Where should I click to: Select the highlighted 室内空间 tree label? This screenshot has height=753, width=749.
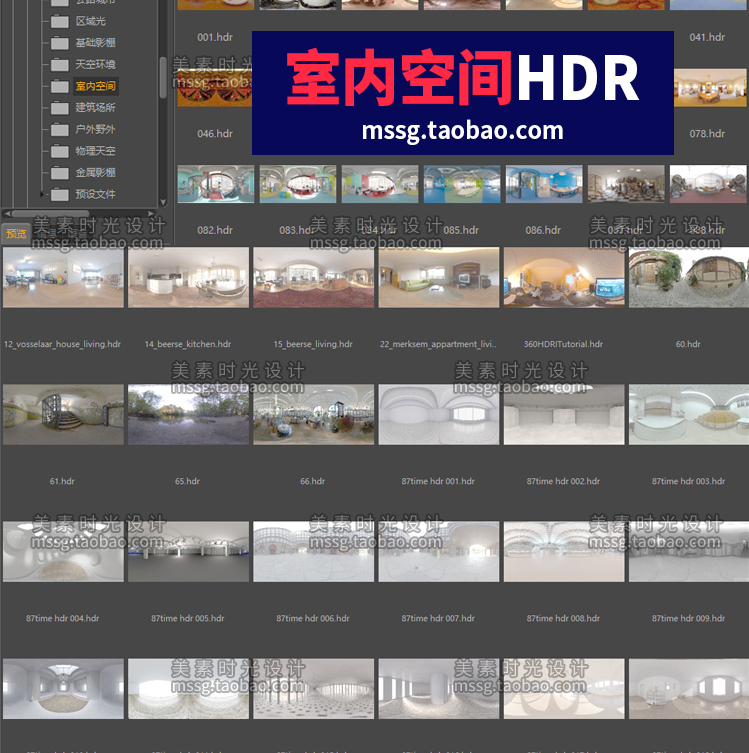pos(96,86)
